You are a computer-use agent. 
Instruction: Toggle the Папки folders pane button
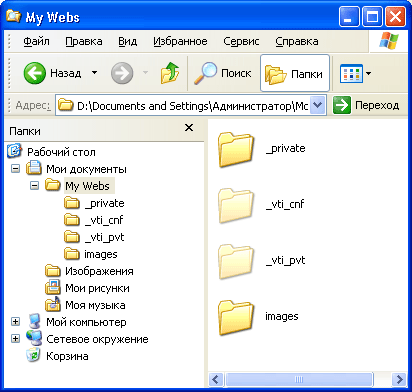pos(295,73)
